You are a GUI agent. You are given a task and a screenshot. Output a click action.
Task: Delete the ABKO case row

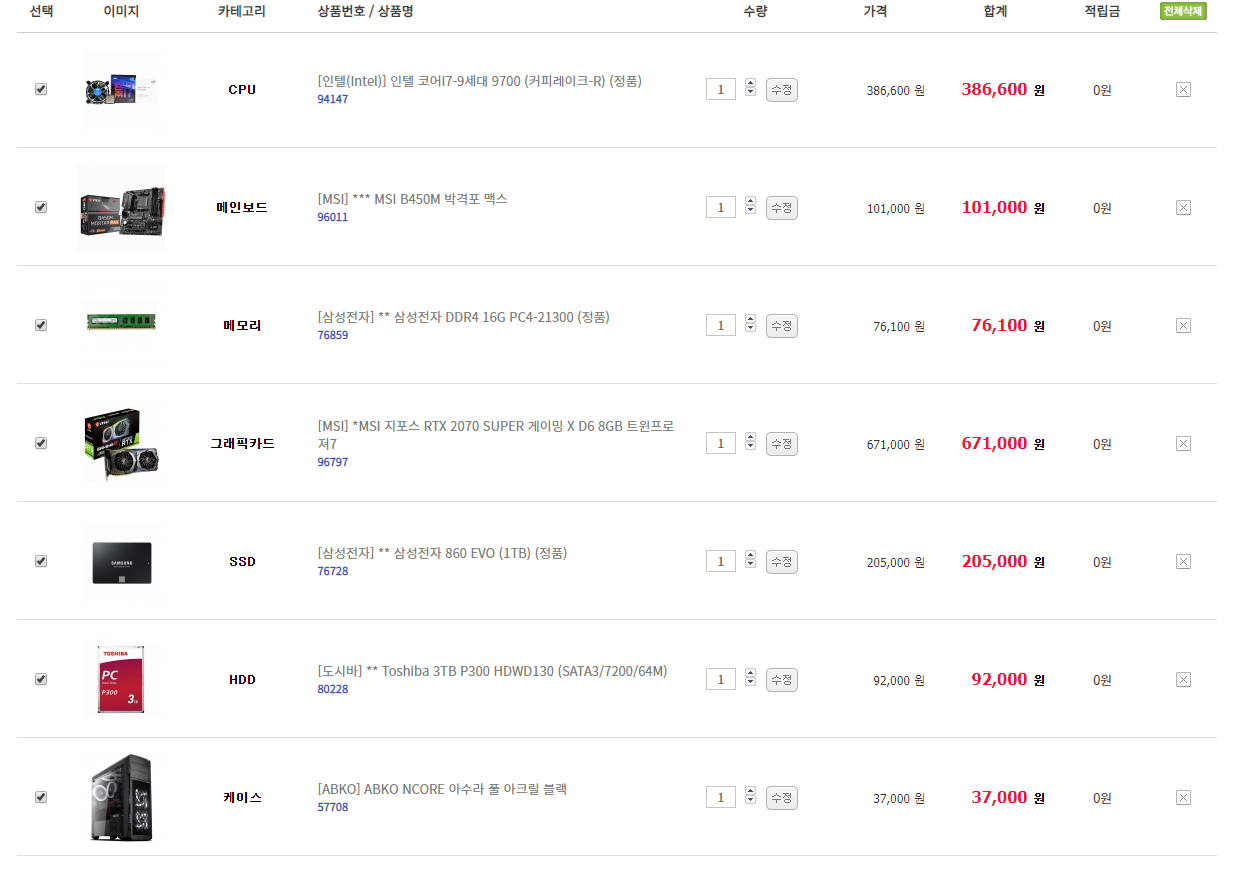pos(1183,798)
